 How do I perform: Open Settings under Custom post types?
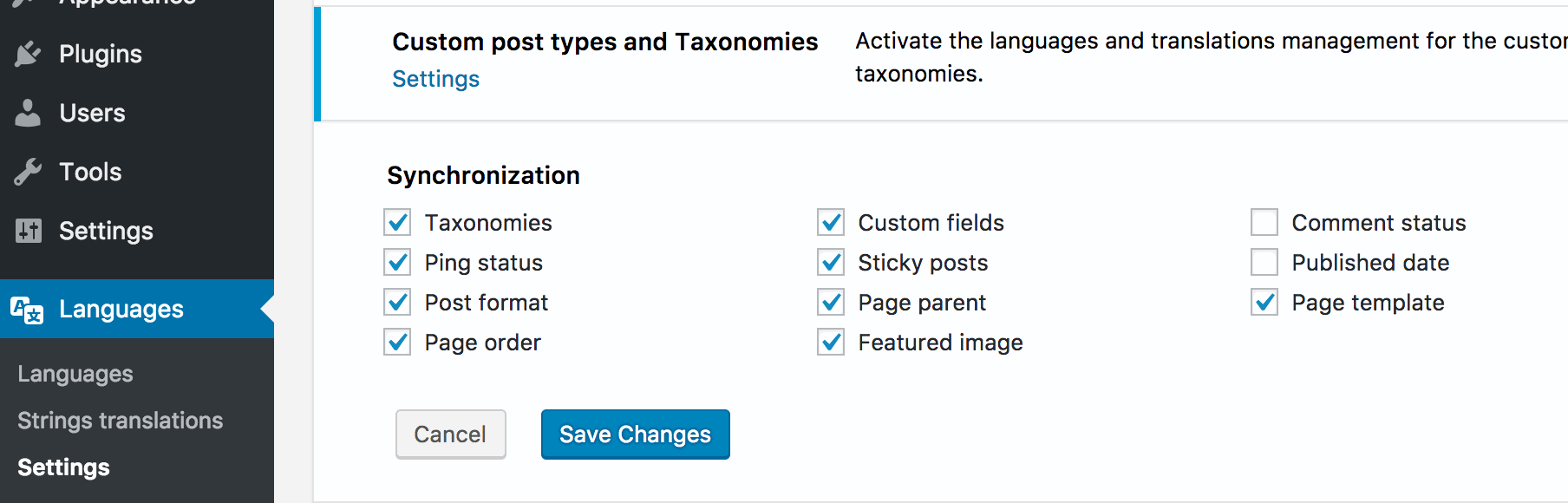click(435, 78)
